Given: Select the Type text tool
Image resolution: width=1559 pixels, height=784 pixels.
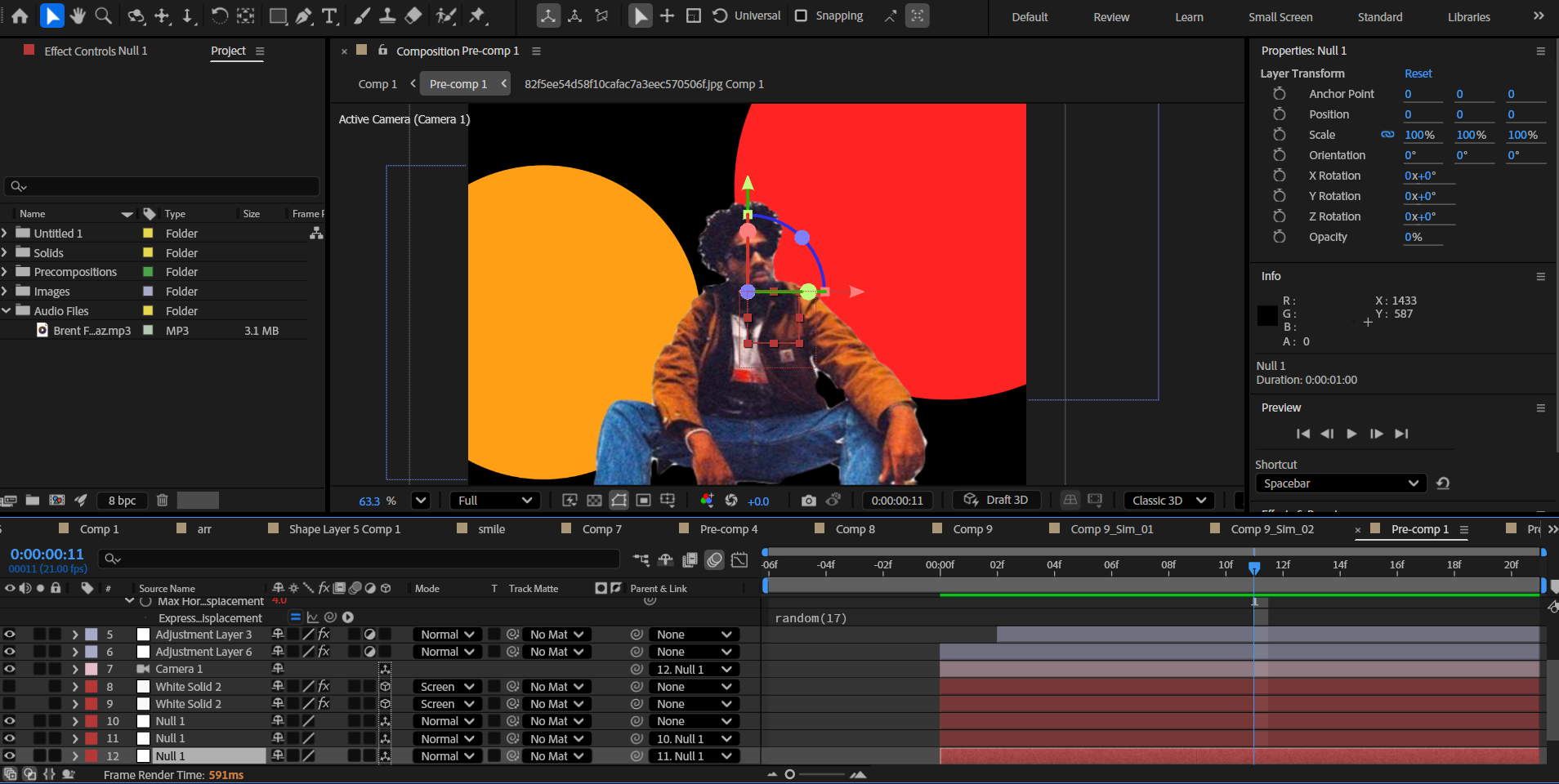Looking at the screenshot, I should [329, 16].
